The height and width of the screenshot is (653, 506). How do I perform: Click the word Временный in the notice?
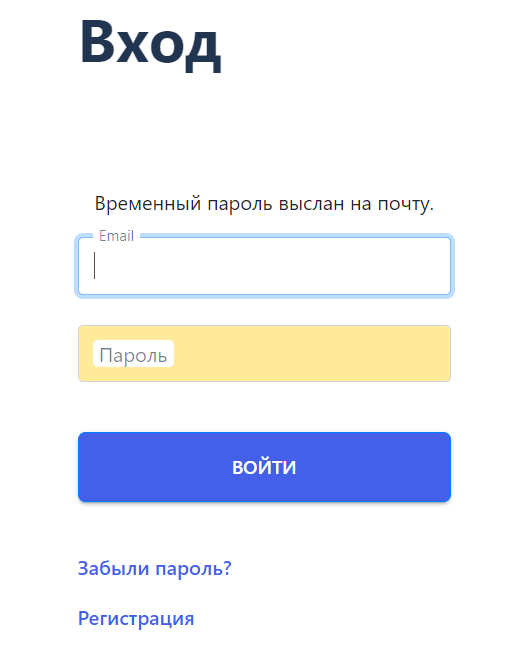click(148, 204)
